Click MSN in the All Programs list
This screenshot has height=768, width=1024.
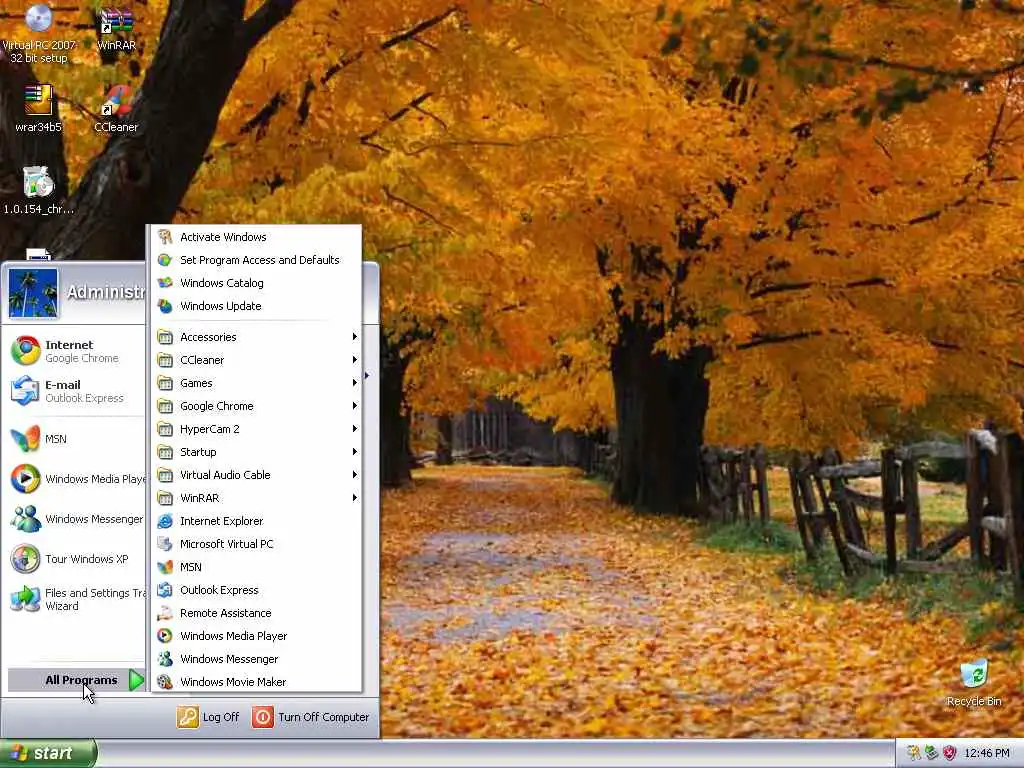point(257,567)
